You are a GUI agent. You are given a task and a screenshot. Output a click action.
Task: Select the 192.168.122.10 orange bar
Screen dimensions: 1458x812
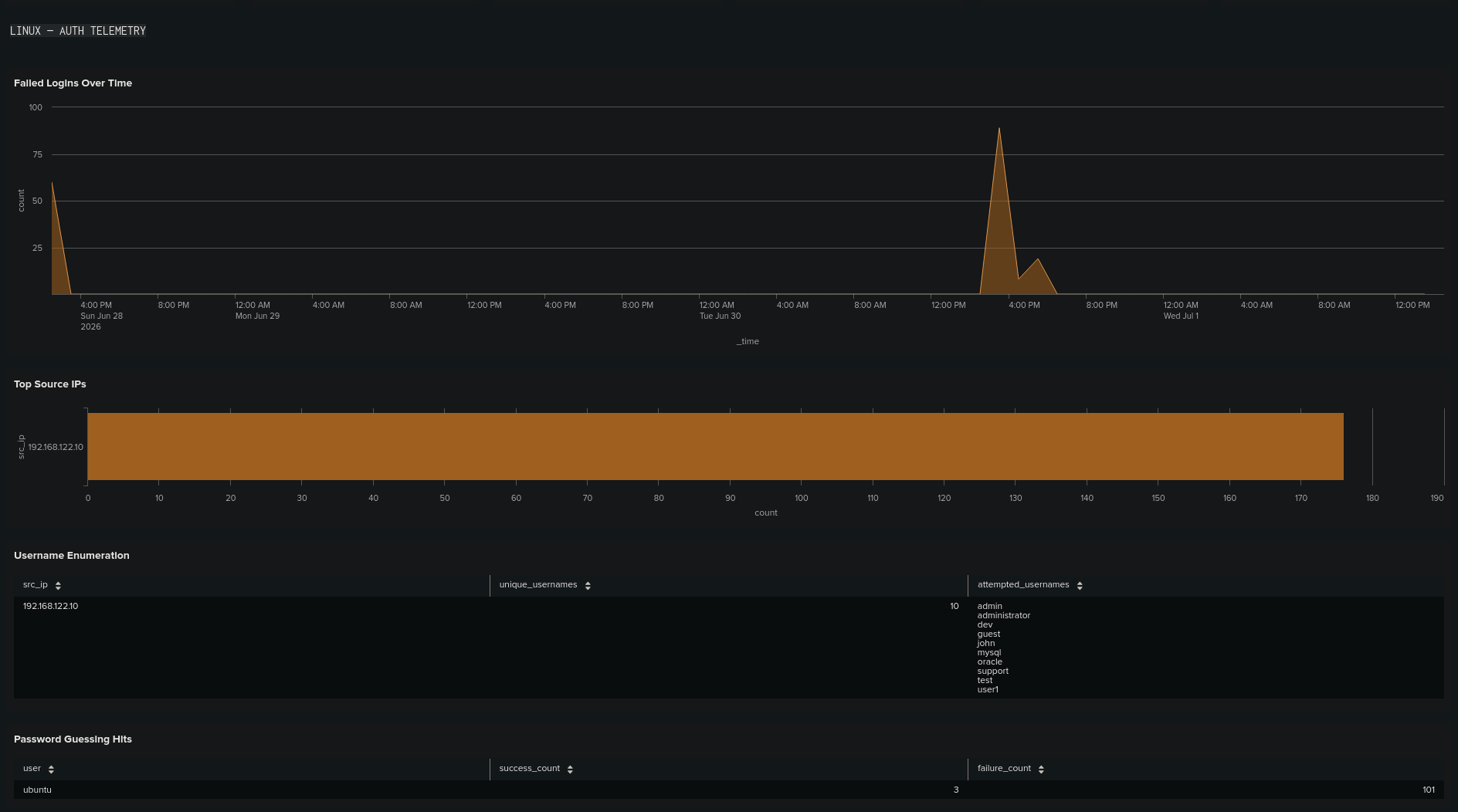(715, 447)
